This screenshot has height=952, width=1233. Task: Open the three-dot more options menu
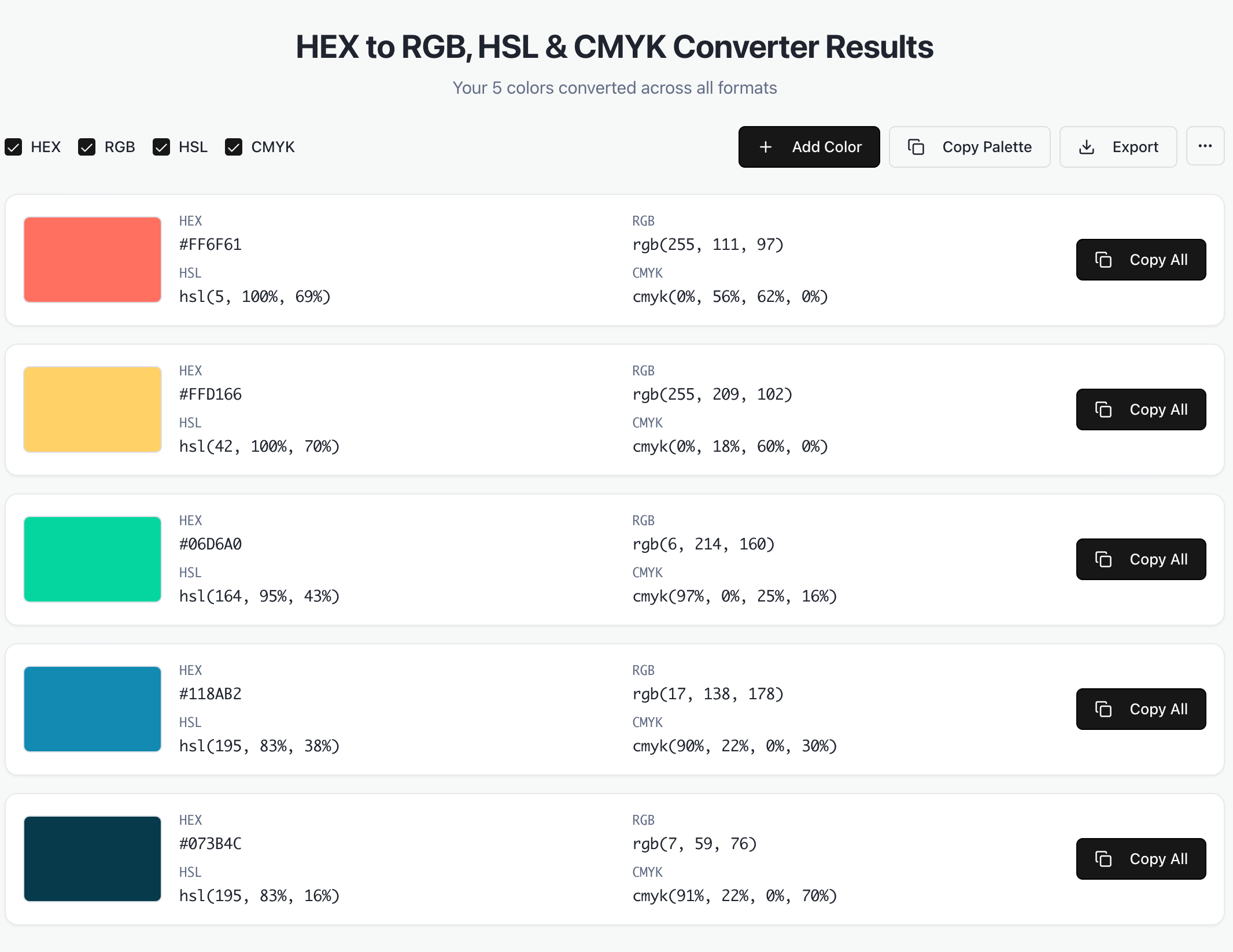click(1205, 146)
